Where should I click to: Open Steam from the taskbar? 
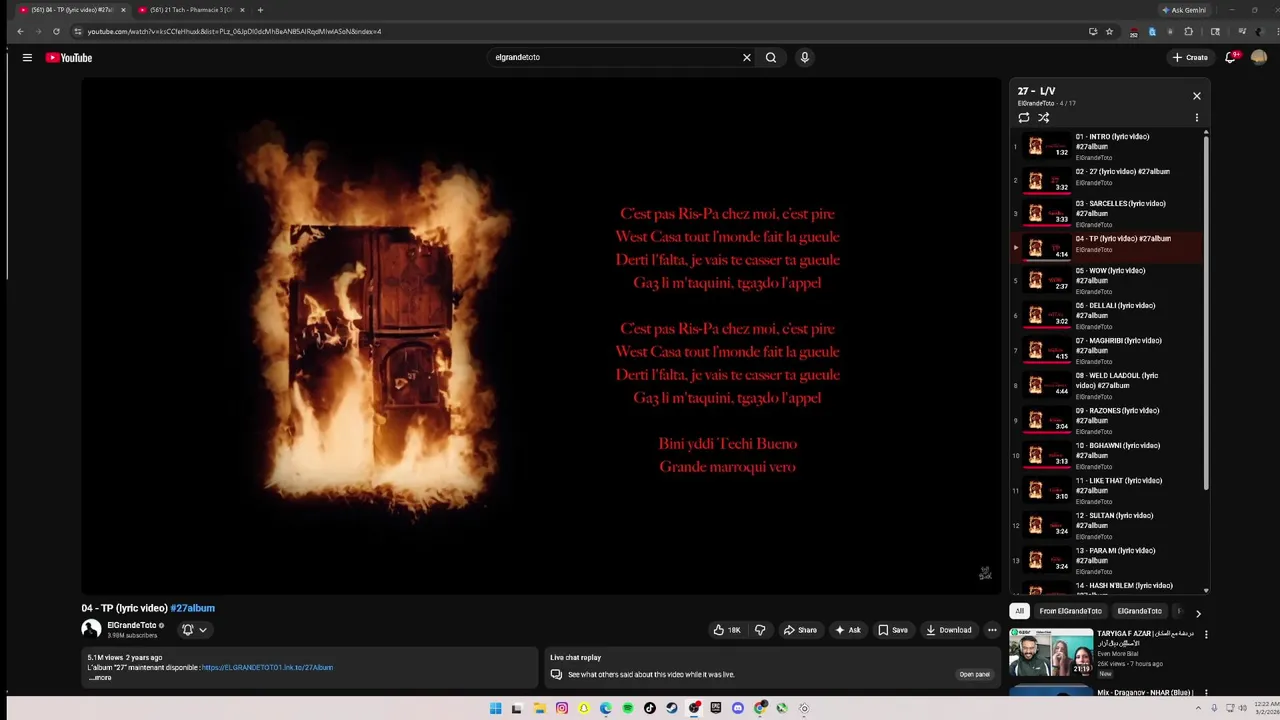[671, 708]
